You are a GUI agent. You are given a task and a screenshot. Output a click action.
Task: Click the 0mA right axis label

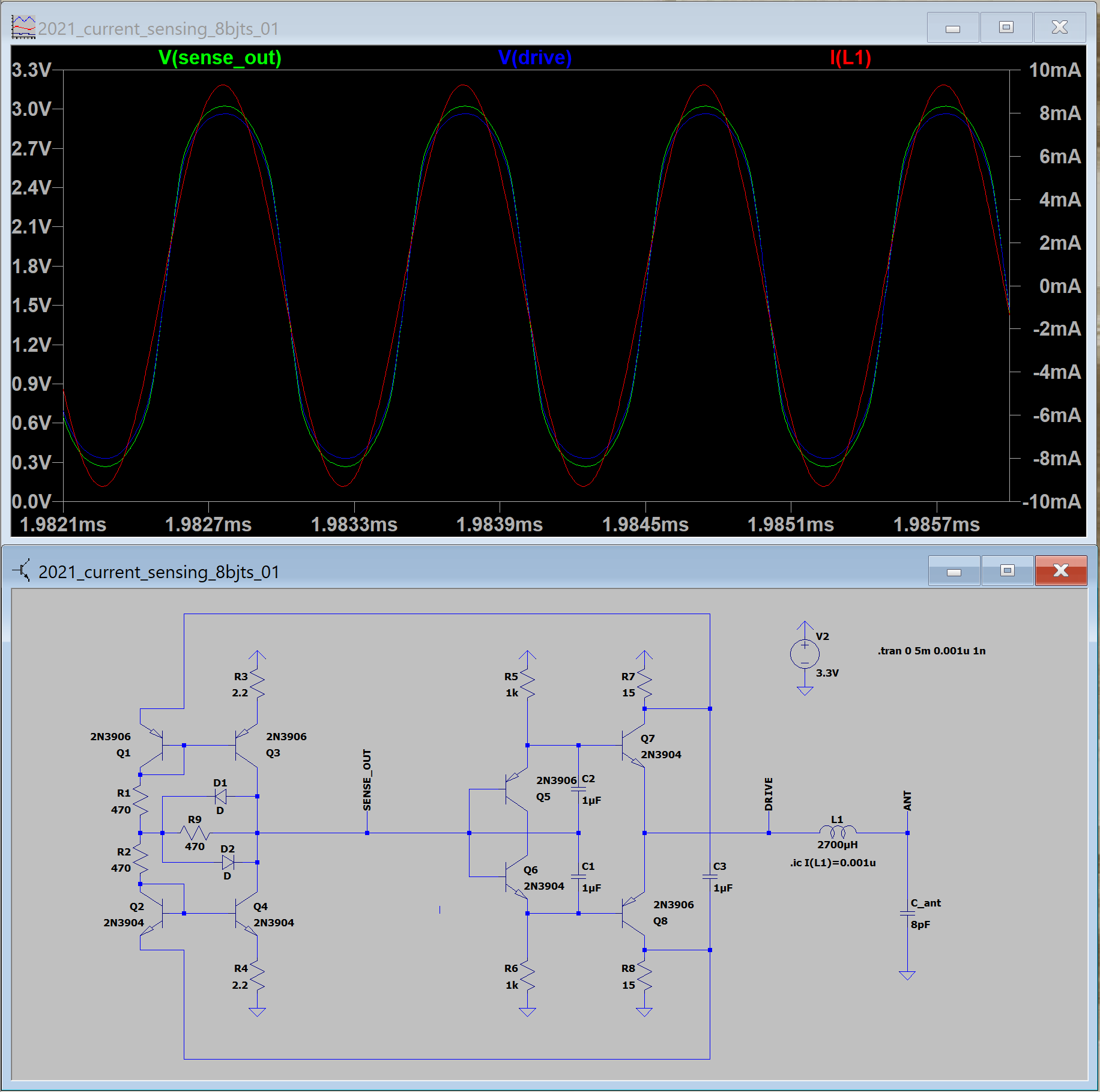tap(1060, 286)
